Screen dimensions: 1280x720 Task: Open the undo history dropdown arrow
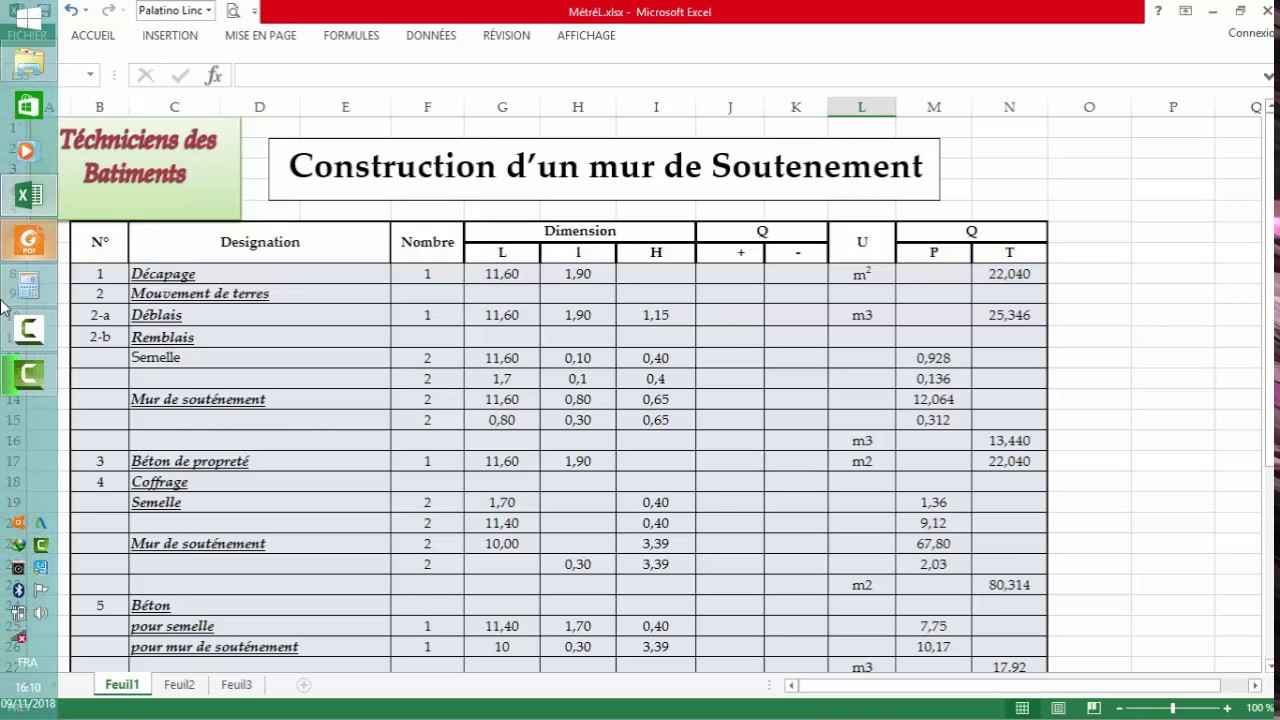pos(87,11)
